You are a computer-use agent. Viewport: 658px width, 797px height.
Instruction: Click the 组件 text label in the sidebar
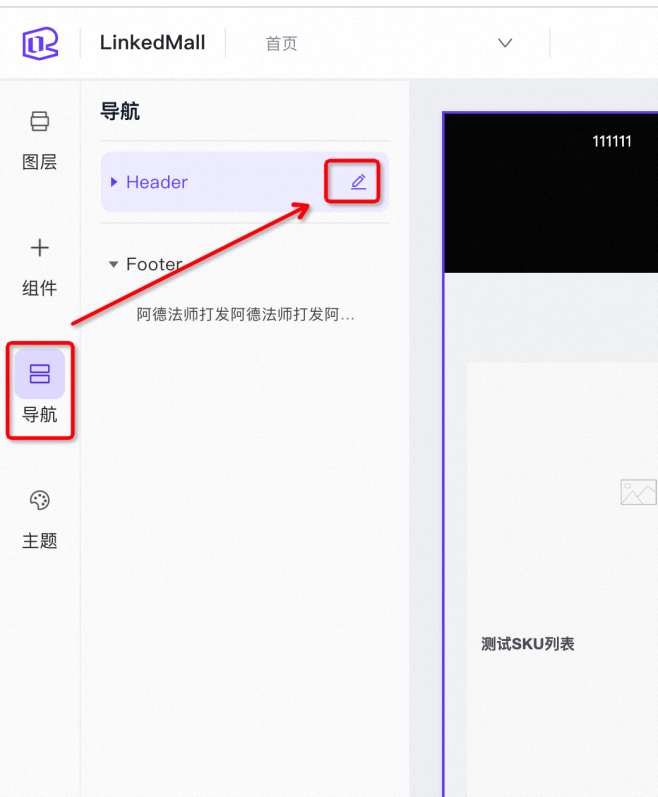[40, 288]
